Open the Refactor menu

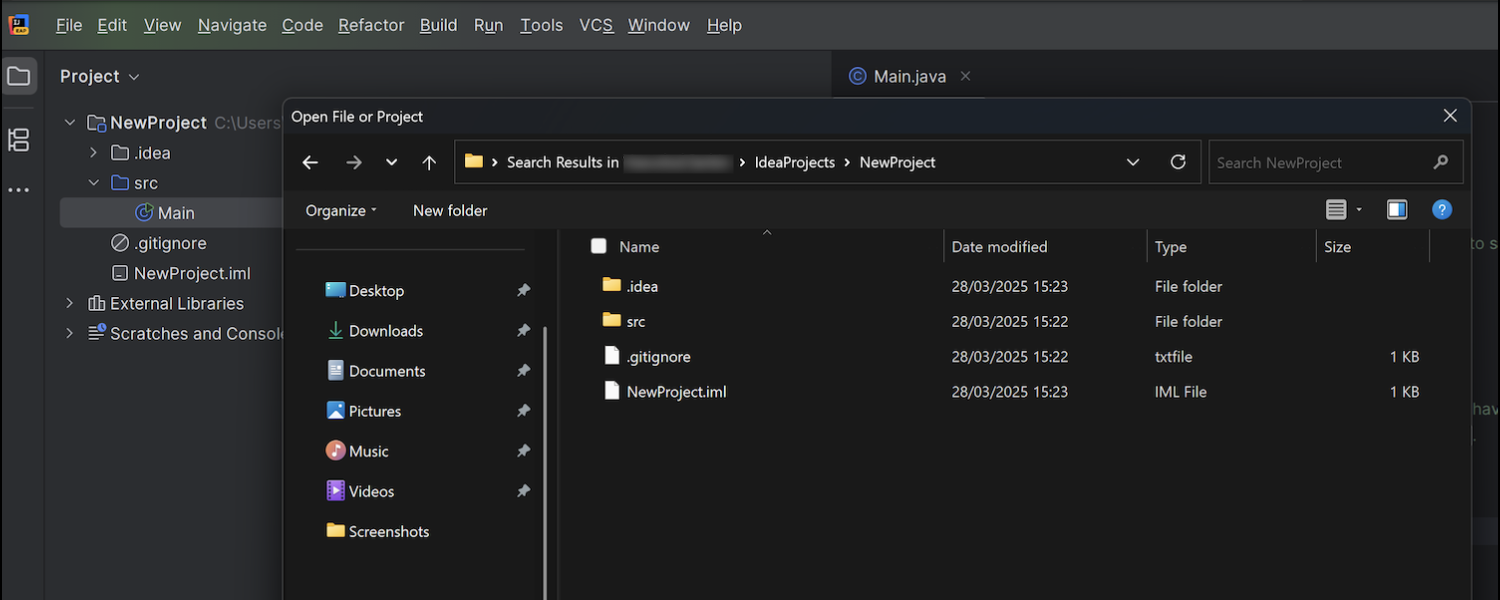[x=371, y=25]
